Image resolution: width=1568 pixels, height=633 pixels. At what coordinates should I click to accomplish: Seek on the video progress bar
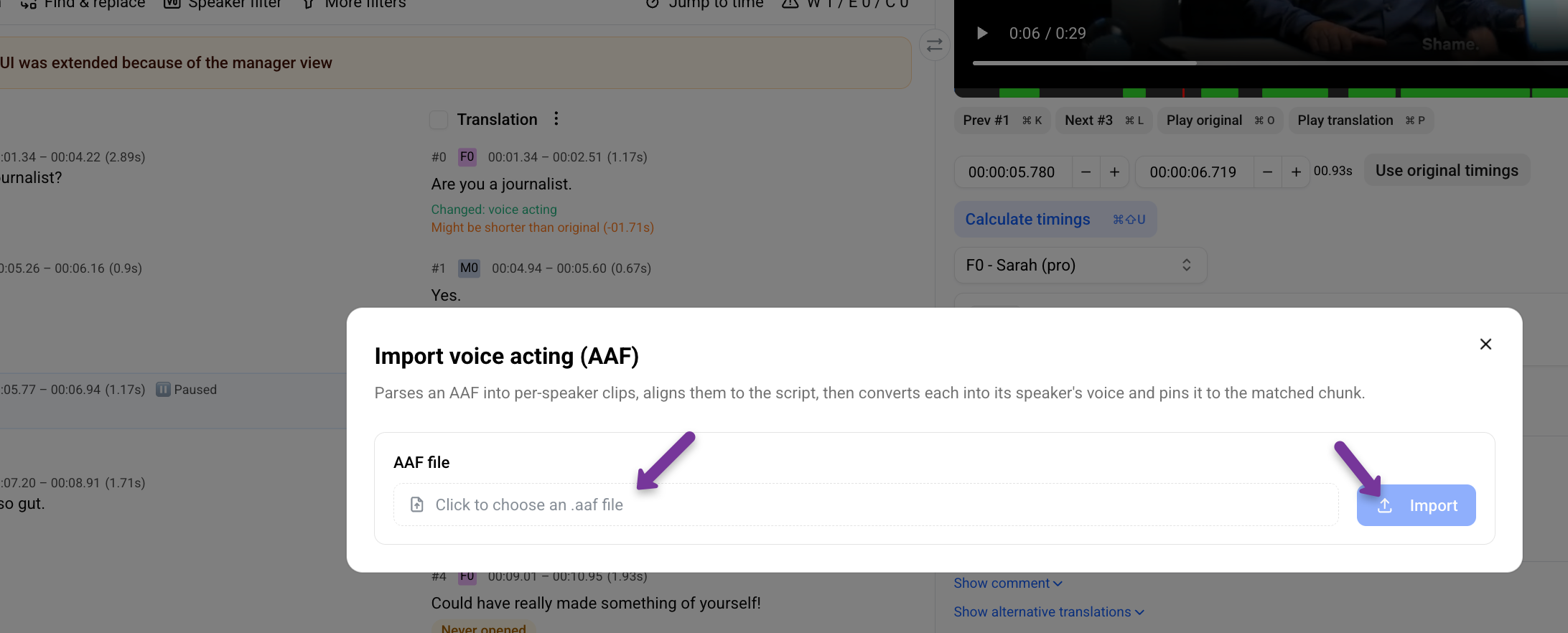(x=1270, y=63)
